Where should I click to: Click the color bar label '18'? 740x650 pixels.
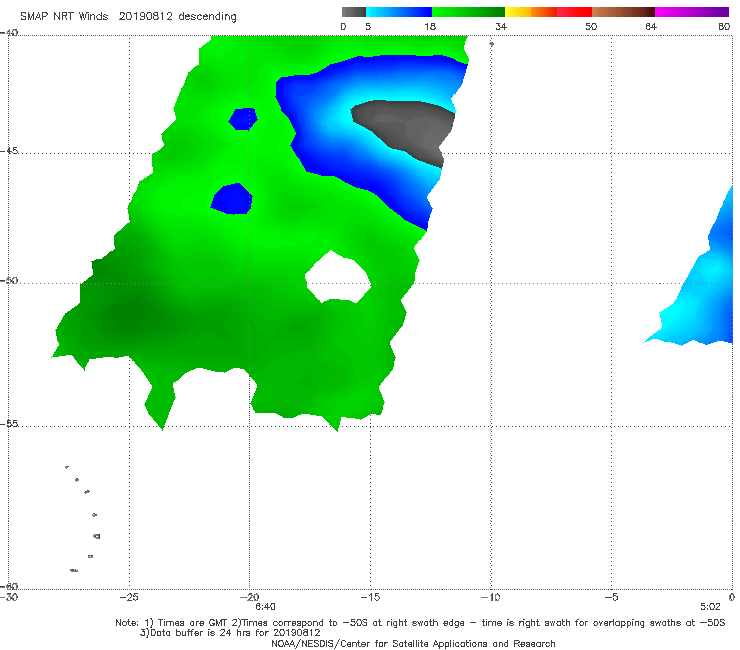[430, 27]
